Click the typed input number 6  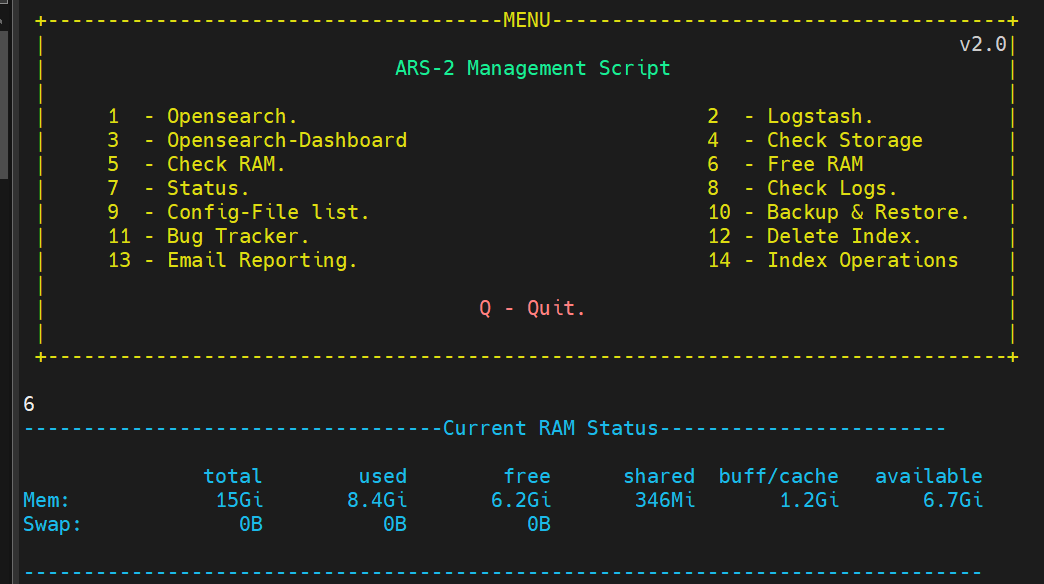click(x=29, y=404)
